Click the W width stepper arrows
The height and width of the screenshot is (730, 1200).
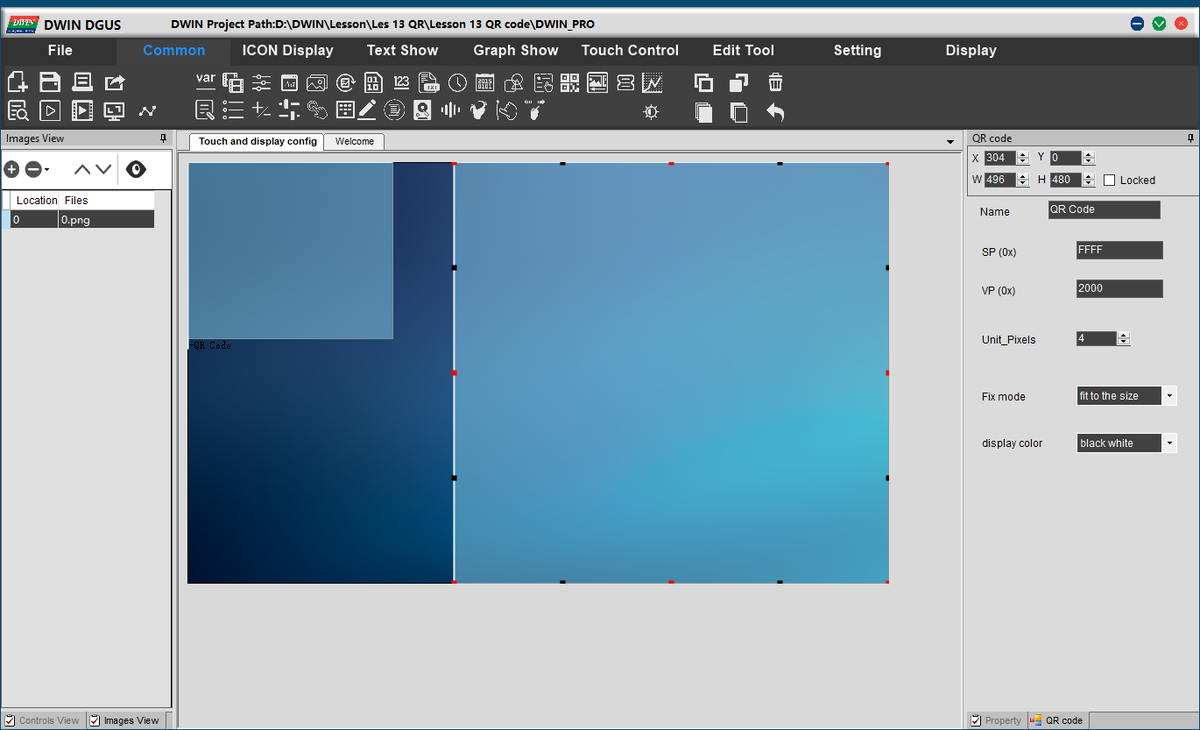(1023, 180)
